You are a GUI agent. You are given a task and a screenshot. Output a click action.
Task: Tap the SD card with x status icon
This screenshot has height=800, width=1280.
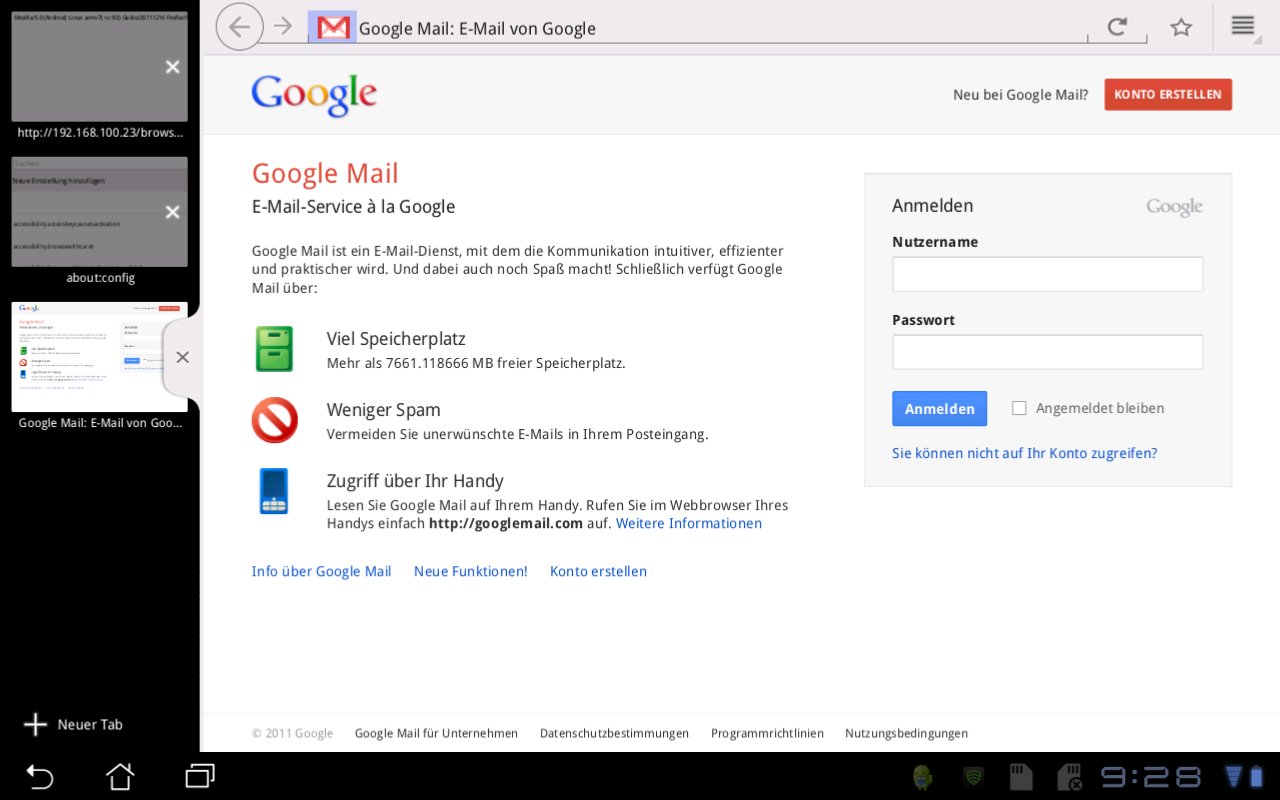coord(1070,777)
